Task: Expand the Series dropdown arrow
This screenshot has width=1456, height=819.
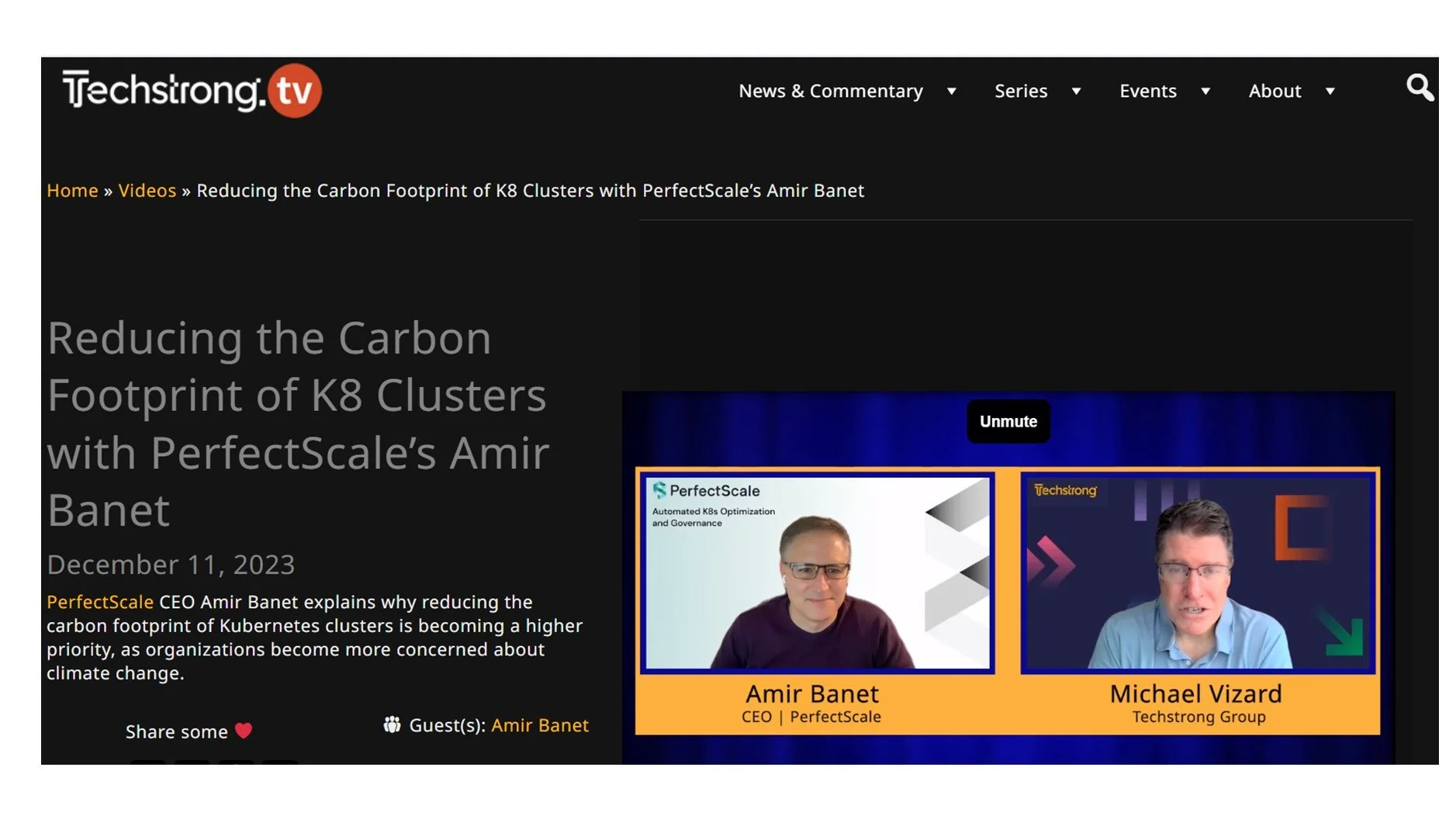Action: pyautogui.click(x=1076, y=92)
